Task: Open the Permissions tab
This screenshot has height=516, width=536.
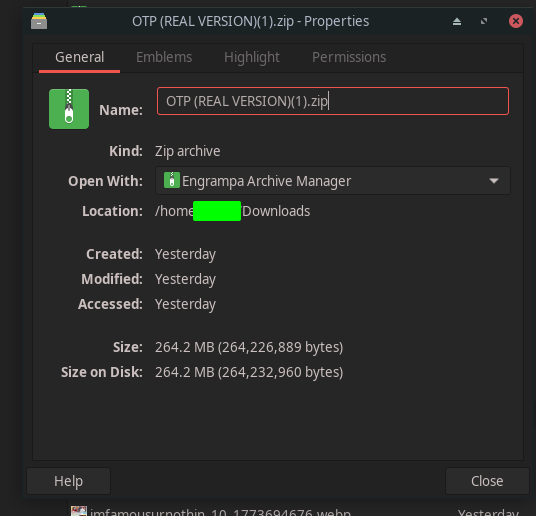Action: coord(349,57)
